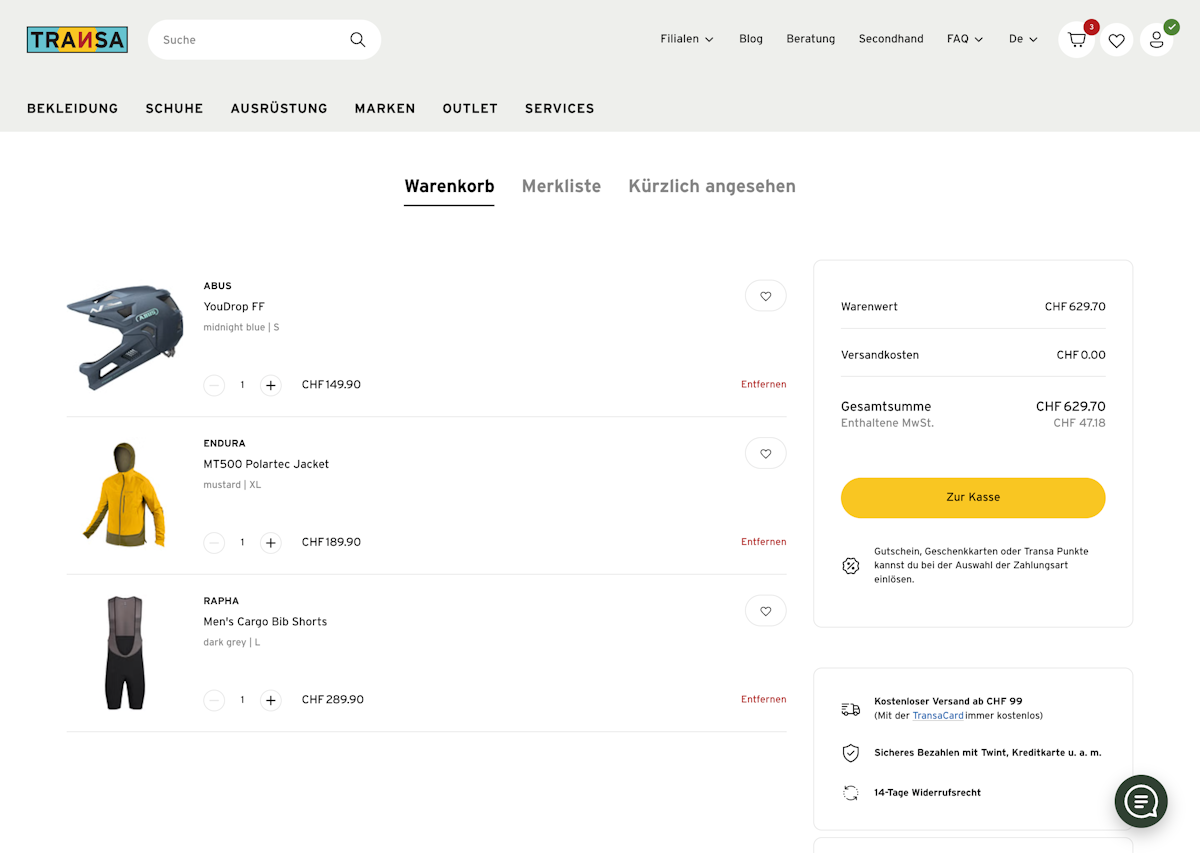1200x853 pixels.
Task: Open the Services menu
Action: [x=560, y=108]
